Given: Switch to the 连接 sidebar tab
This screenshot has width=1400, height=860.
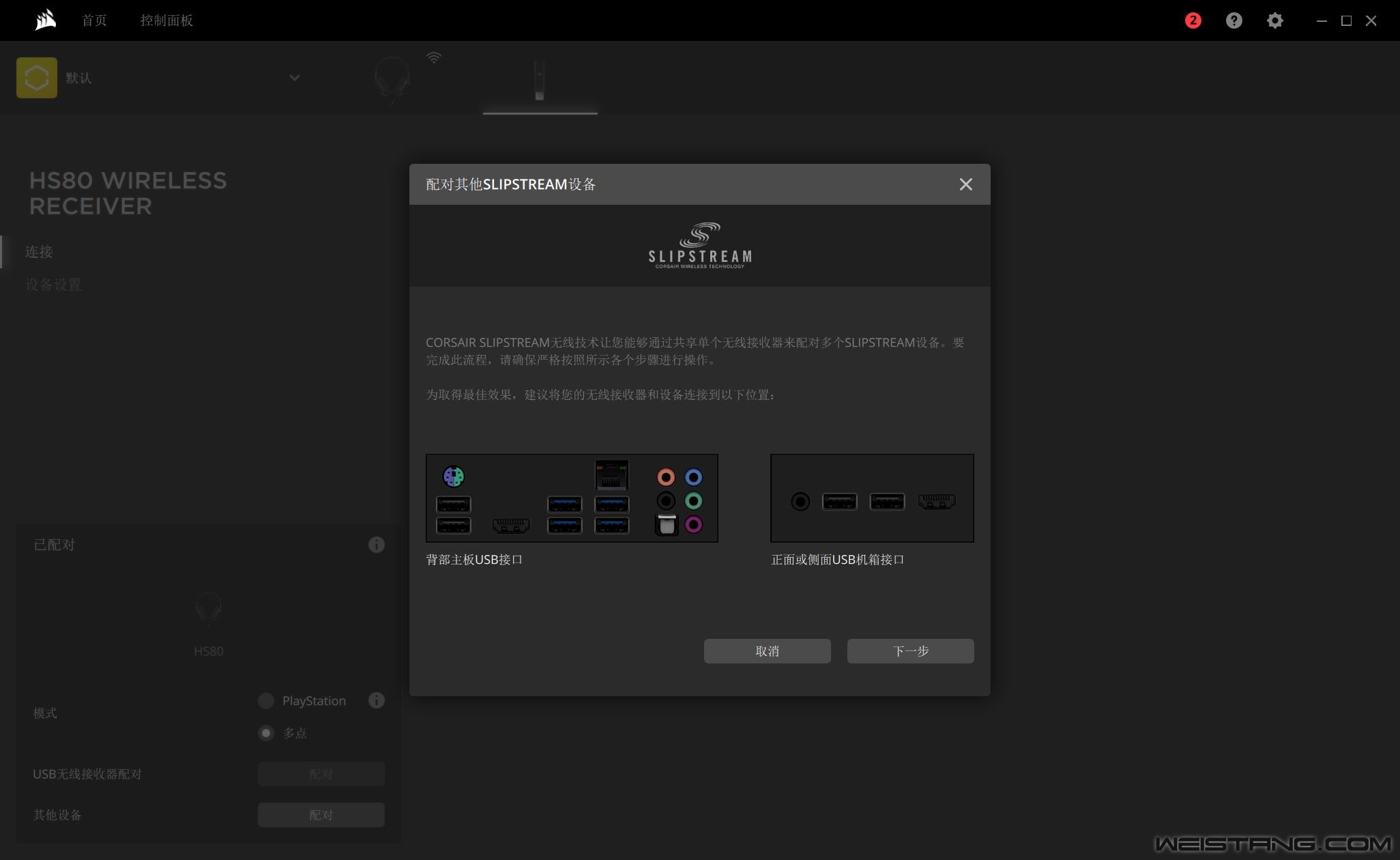Looking at the screenshot, I should (x=39, y=252).
